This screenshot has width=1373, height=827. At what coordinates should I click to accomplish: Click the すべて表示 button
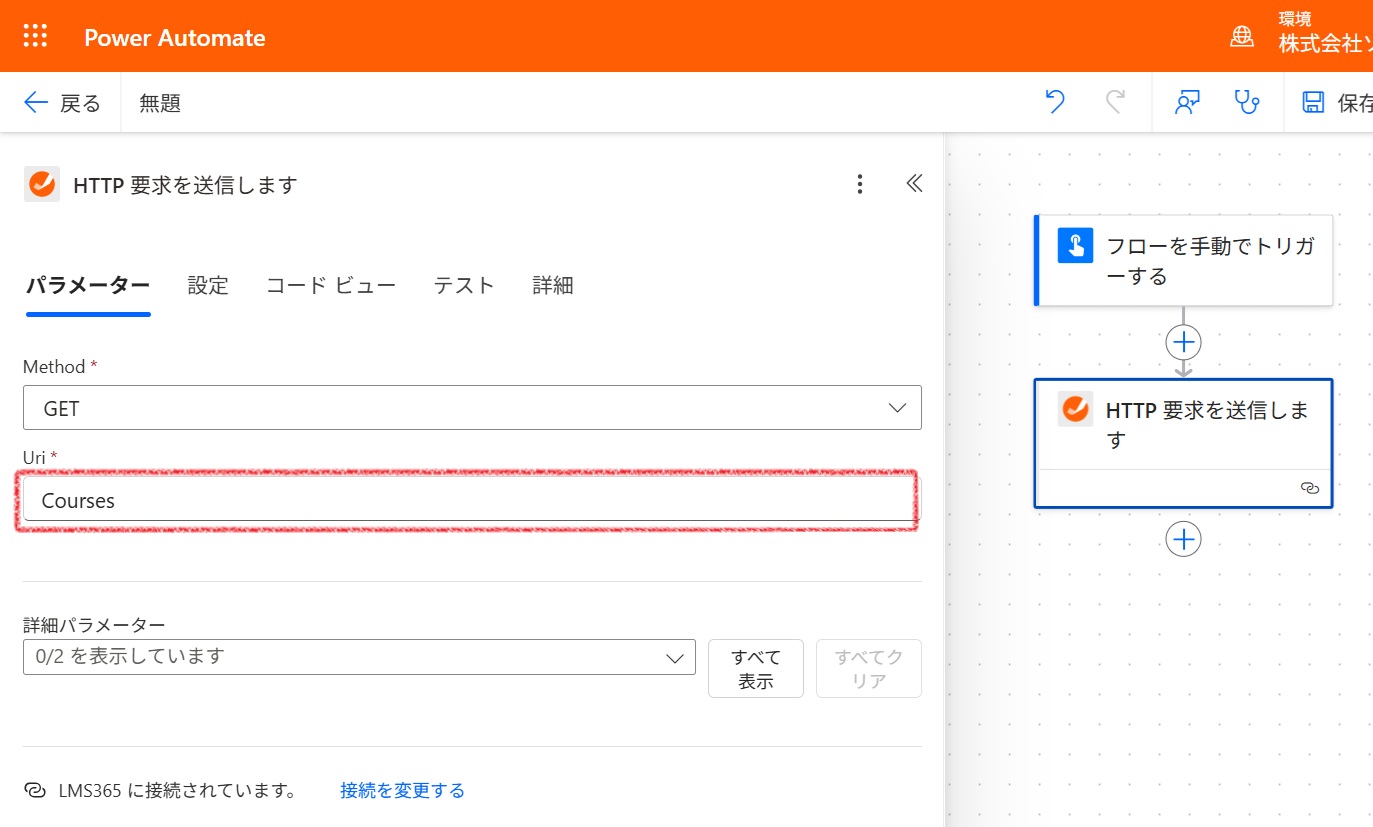click(x=756, y=669)
